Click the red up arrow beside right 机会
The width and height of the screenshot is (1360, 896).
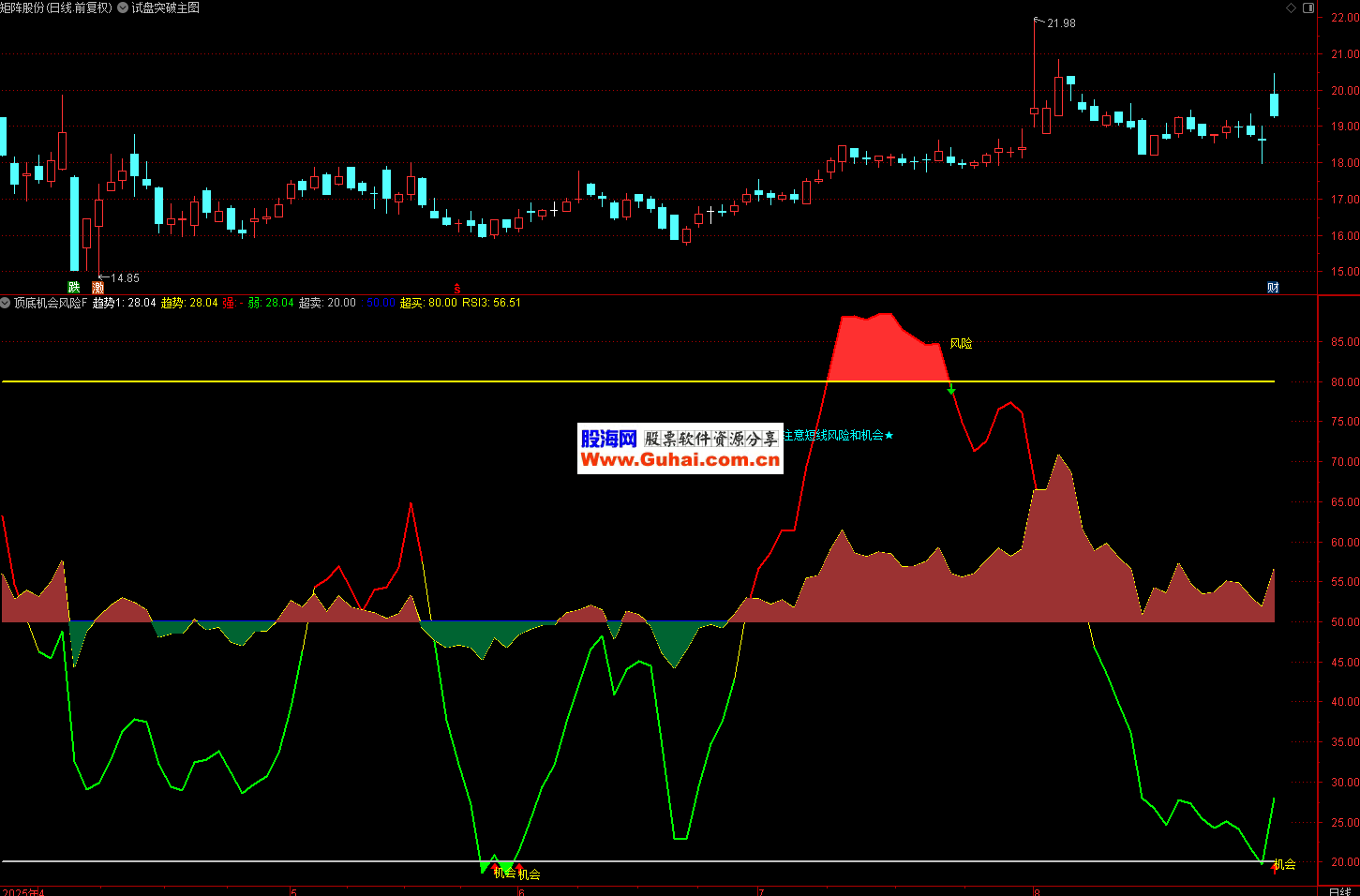coord(1274,868)
